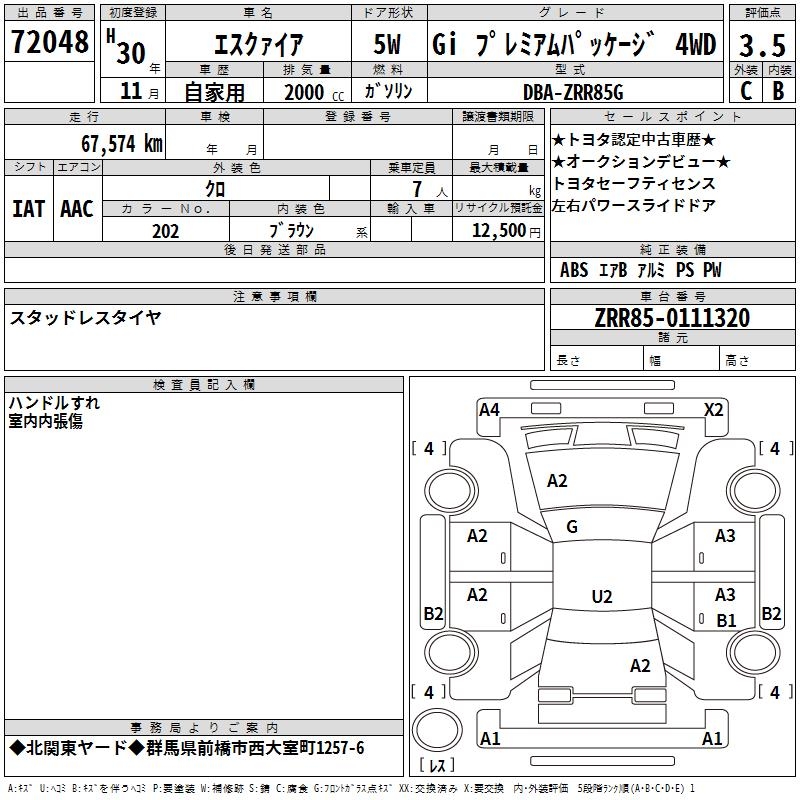The image size is (800, 800).
Task: Select note スタッドレスタイヤ
Action: (85, 318)
